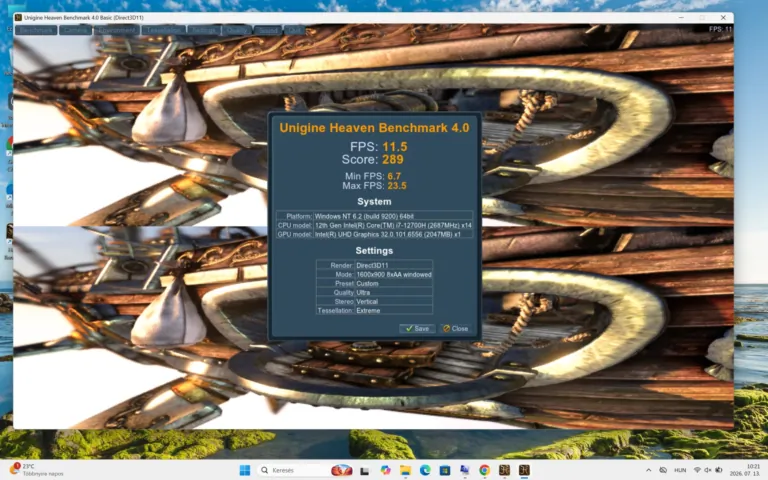Click the Unigine Heaven Benchmark 4.0 heading
The image size is (768, 480).
click(374, 128)
